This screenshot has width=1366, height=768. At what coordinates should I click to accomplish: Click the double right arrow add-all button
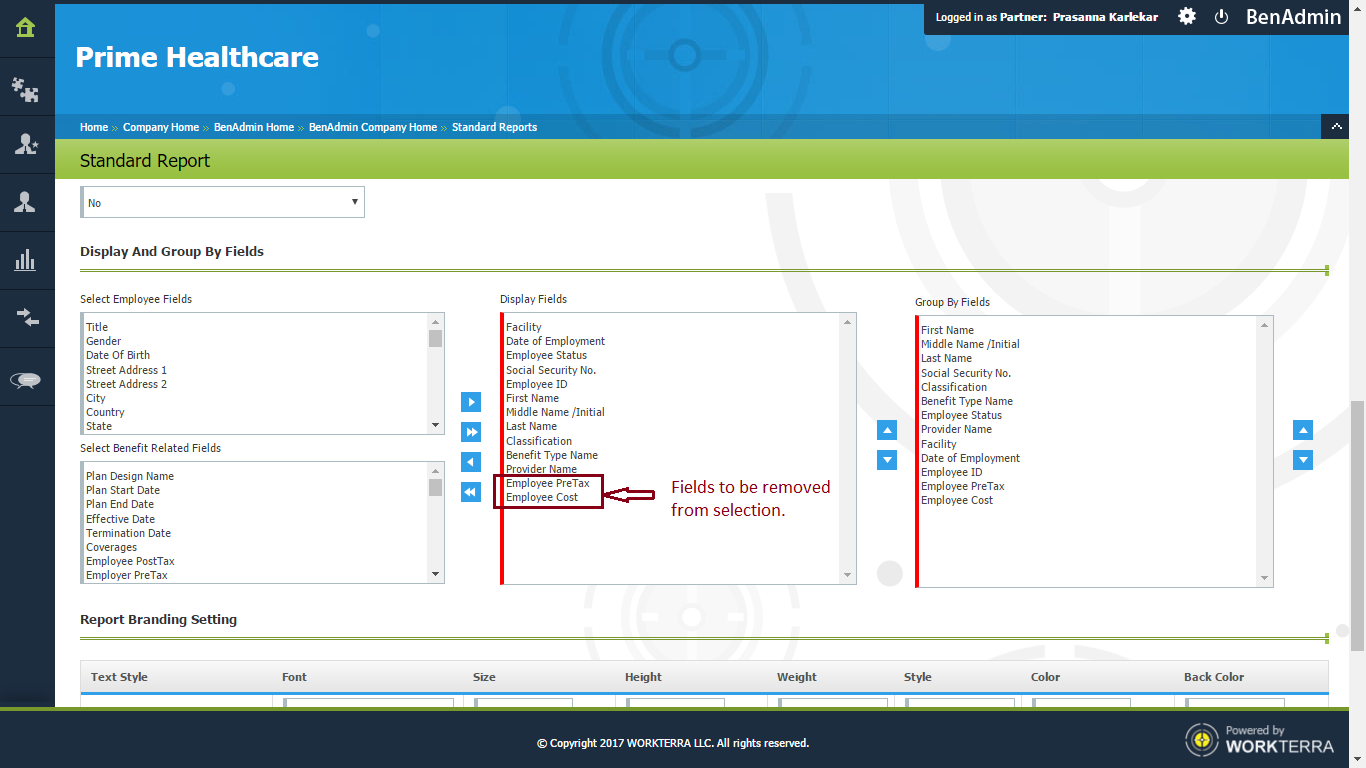click(471, 432)
